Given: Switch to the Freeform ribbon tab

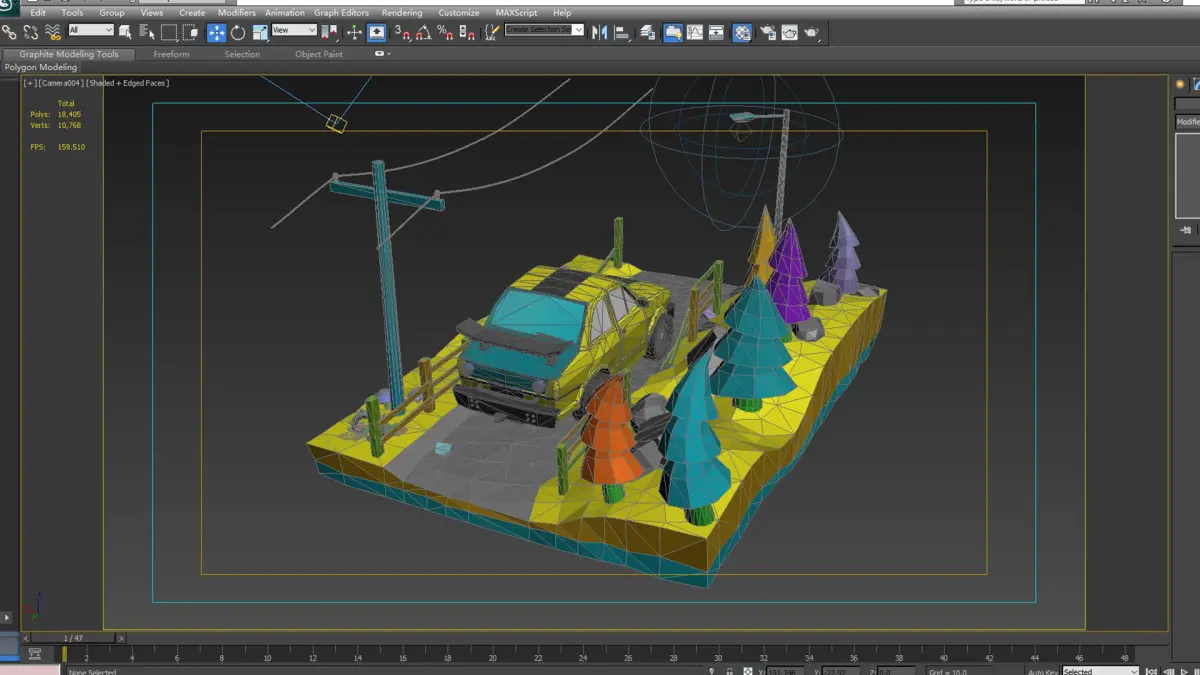Looking at the screenshot, I should [171, 54].
